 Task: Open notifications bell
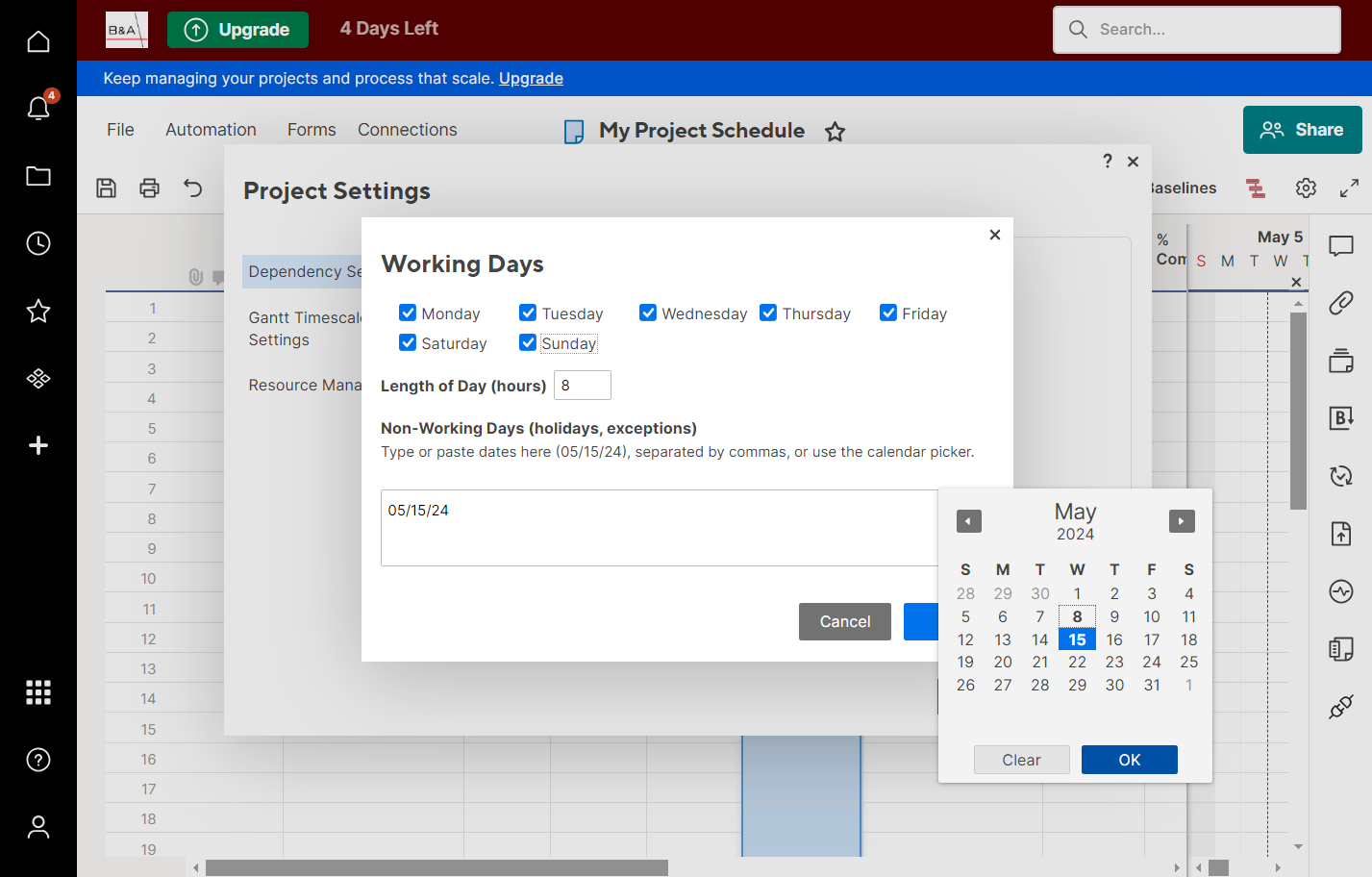point(38,108)
